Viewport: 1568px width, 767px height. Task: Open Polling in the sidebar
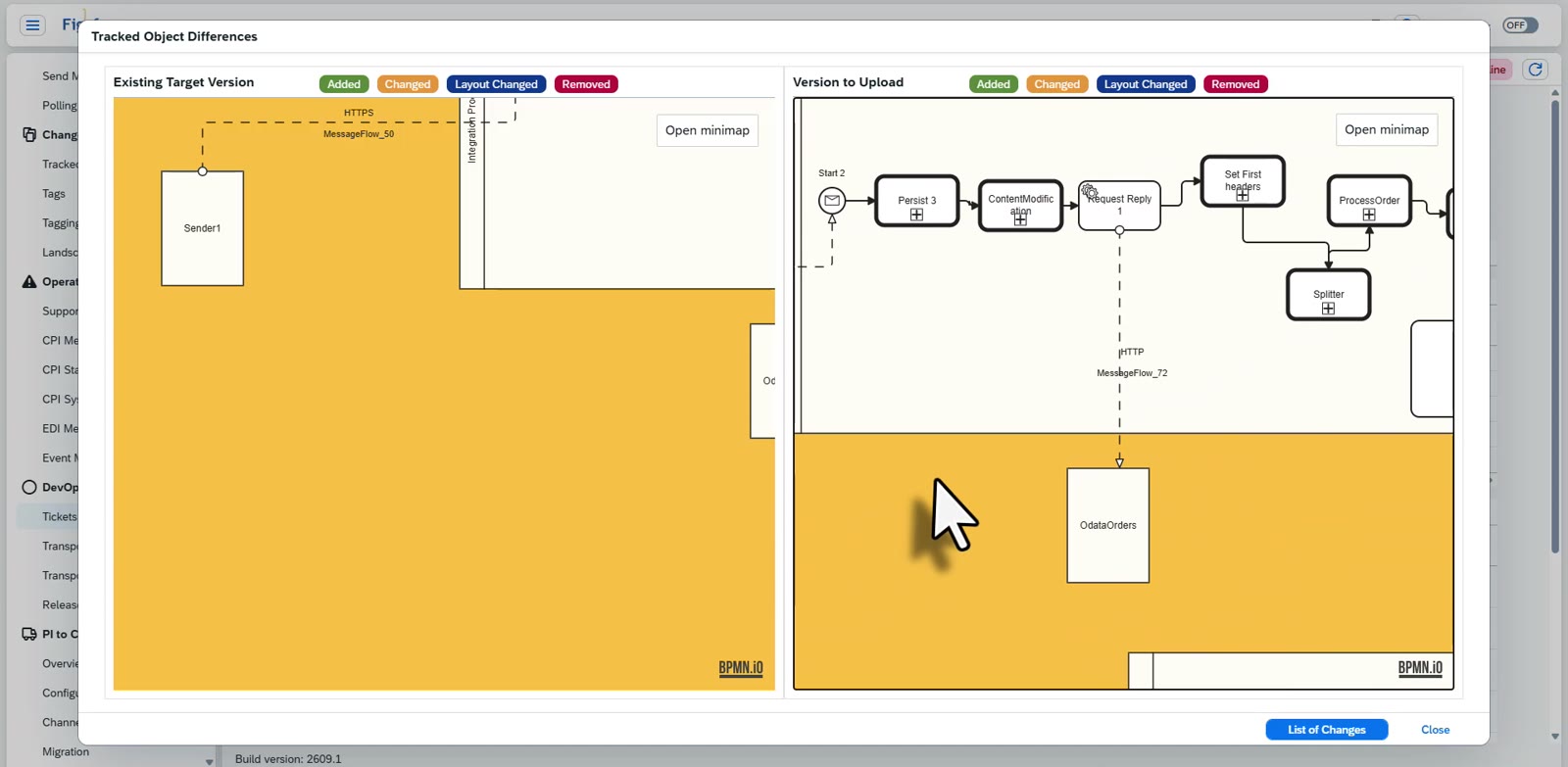59,105
